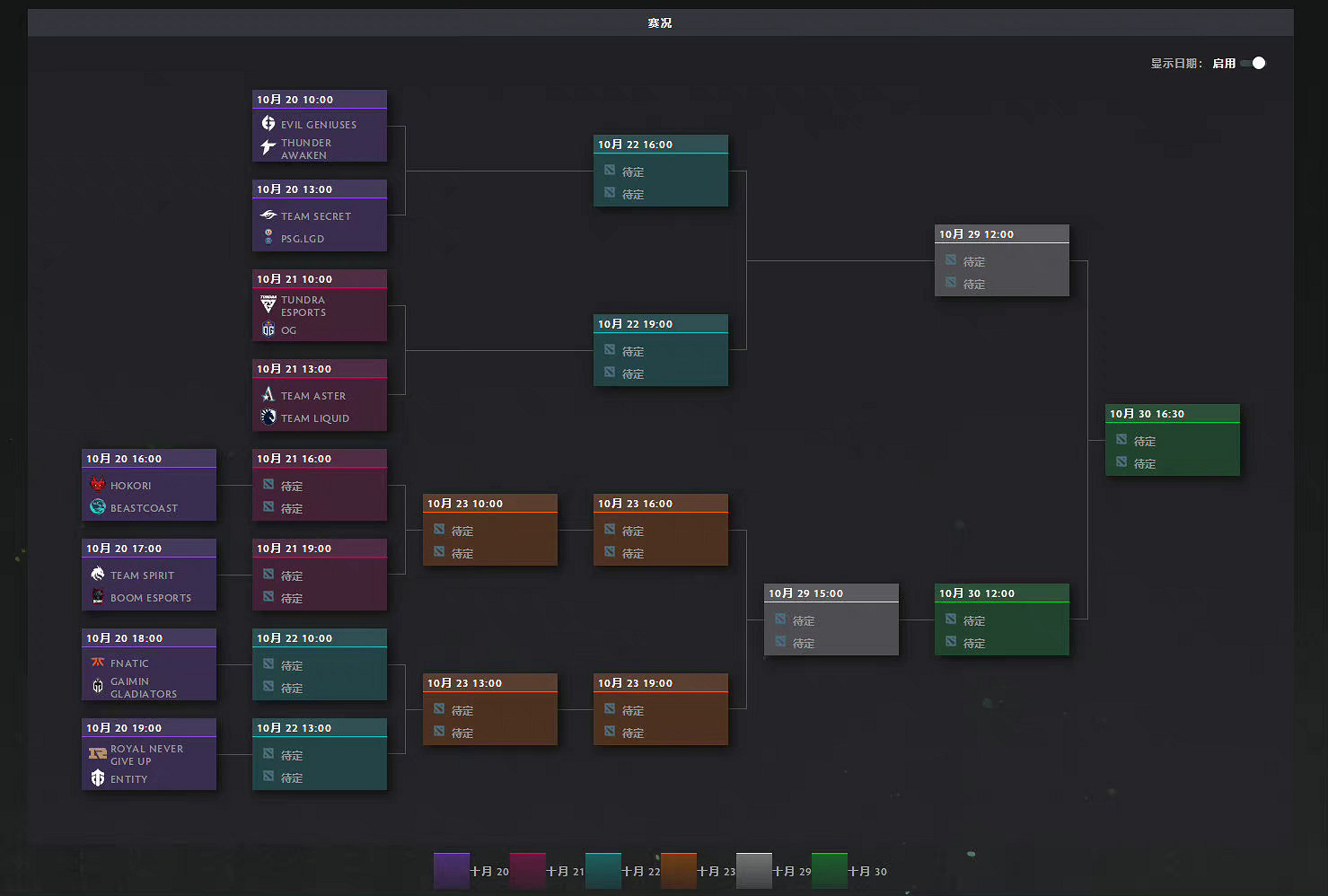Click the Oct 29 15:00 match box

point(831,619)
